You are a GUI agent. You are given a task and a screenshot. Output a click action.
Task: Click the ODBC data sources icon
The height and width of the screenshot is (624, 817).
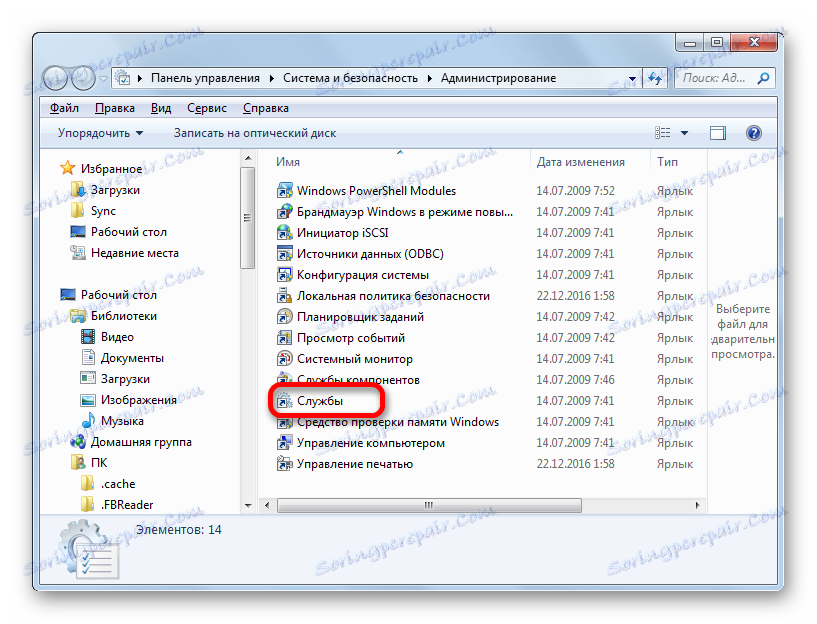pos(284,254)
